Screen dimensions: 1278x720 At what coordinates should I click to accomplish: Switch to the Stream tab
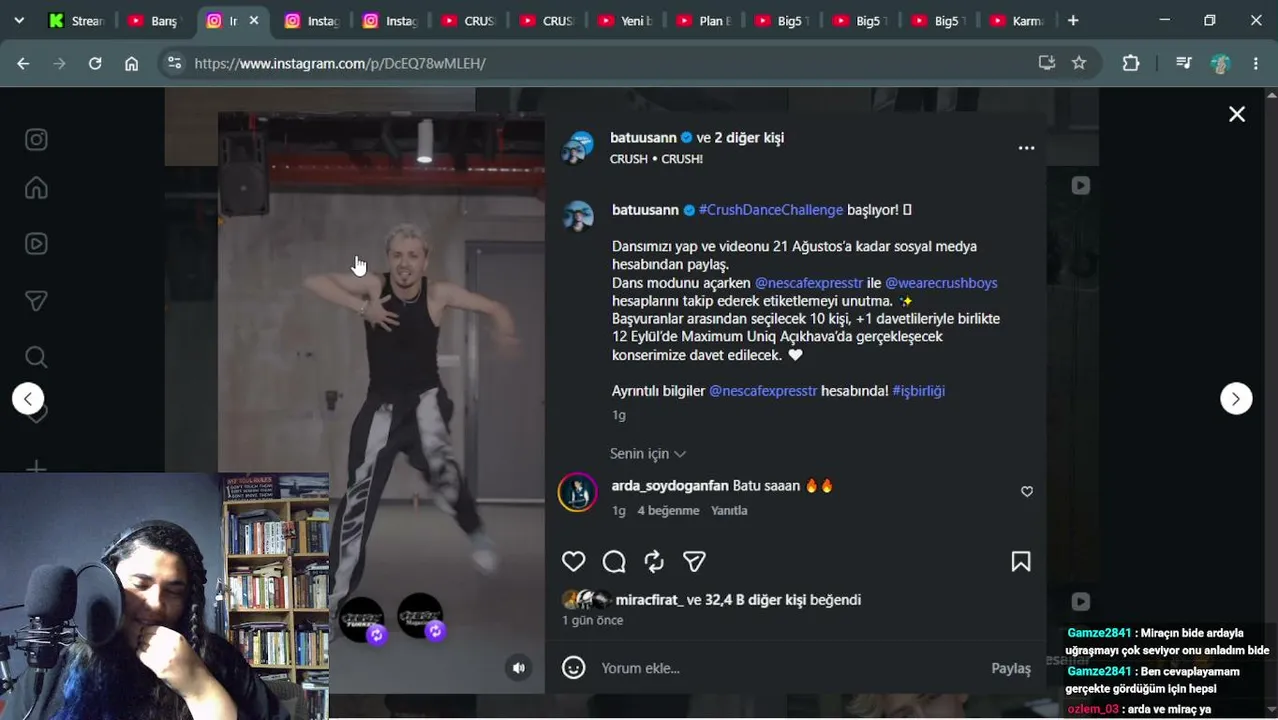pyautogui.click(x=75, y=20)
